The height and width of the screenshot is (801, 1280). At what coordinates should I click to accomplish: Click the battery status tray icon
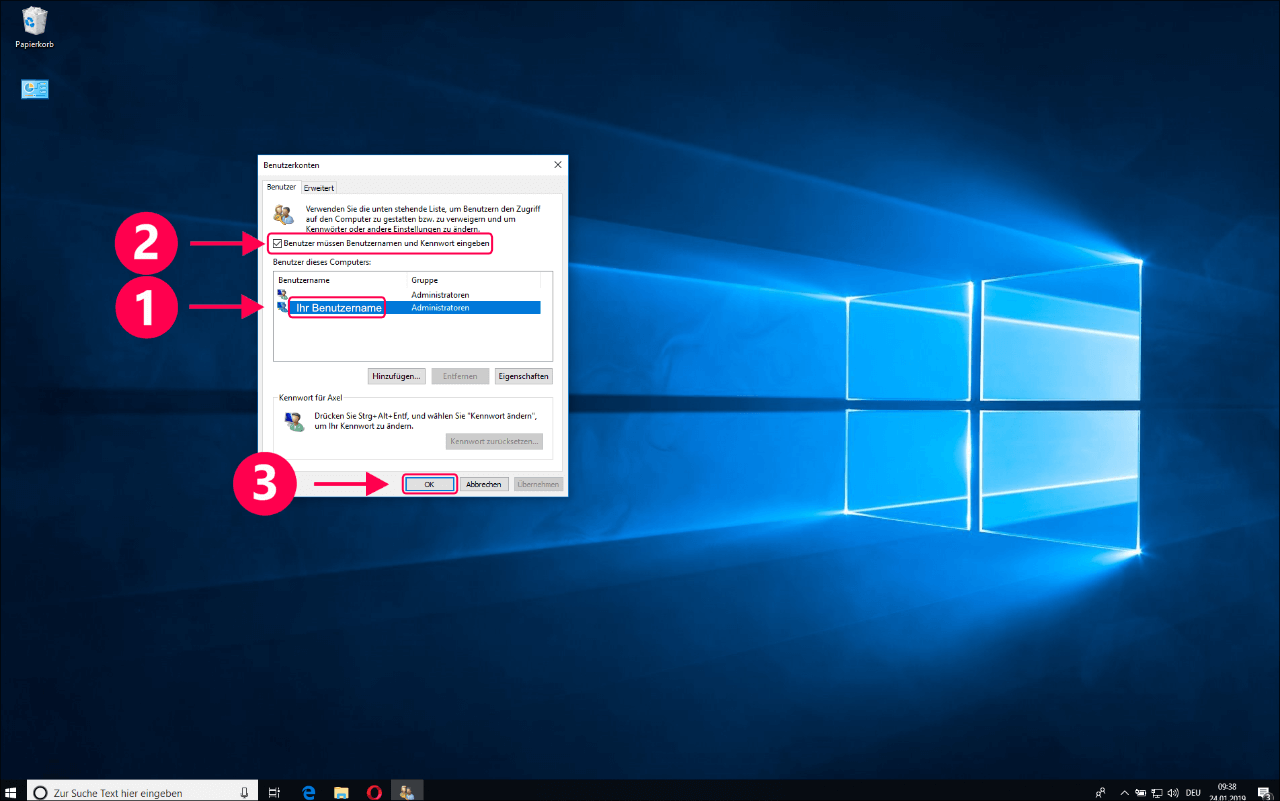coord(1141,792)
